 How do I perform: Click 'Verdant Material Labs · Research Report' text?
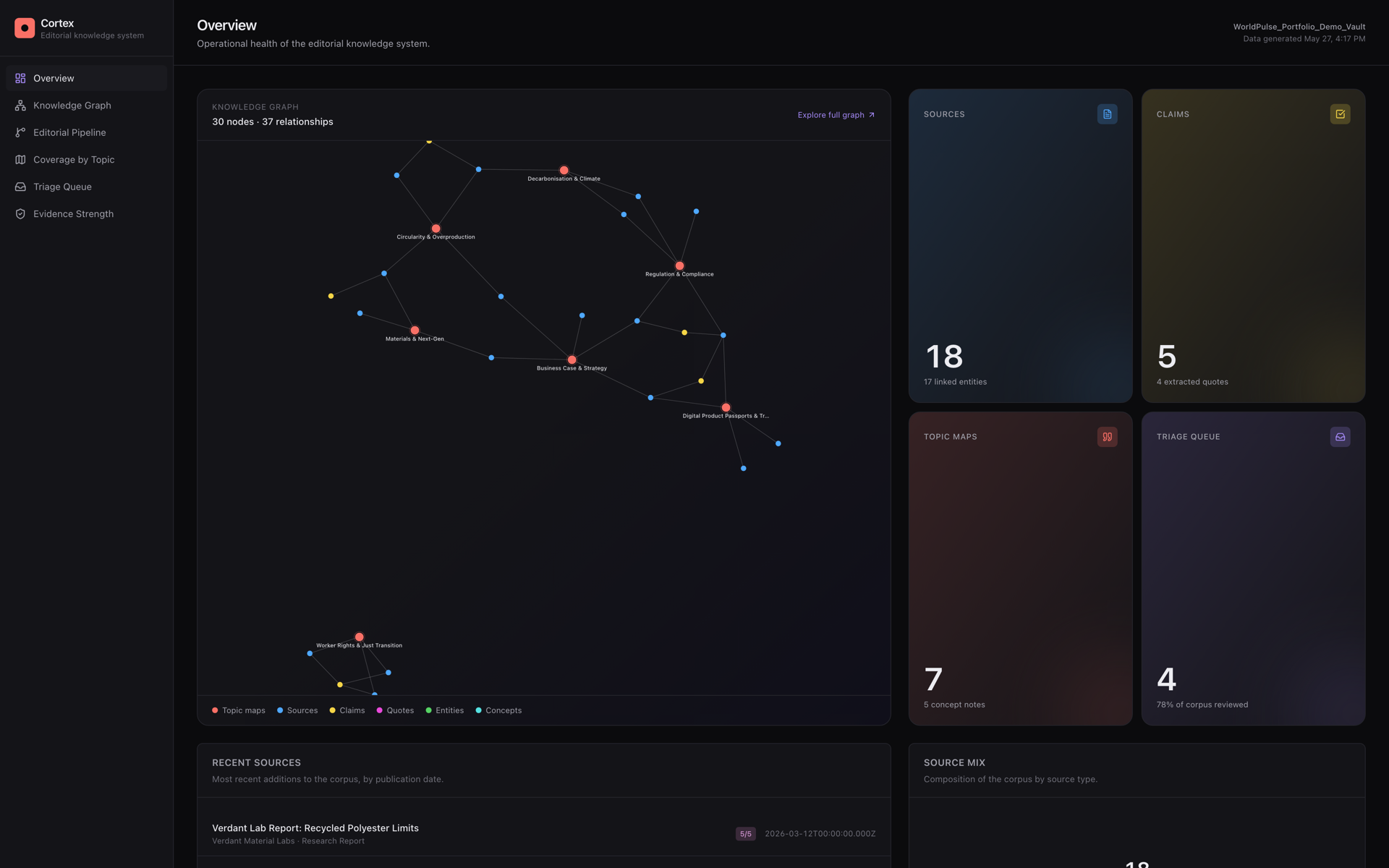288,841
